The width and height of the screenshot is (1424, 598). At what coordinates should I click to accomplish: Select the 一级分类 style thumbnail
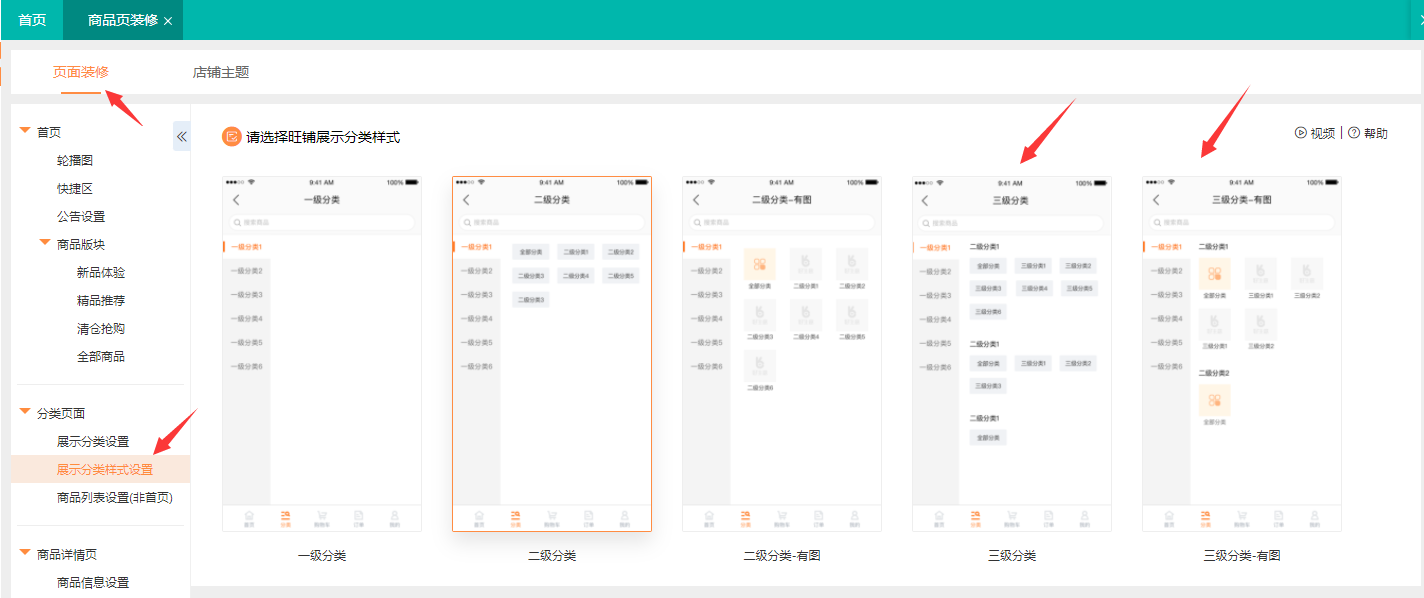pyautogui.click(x=321, y=354)
